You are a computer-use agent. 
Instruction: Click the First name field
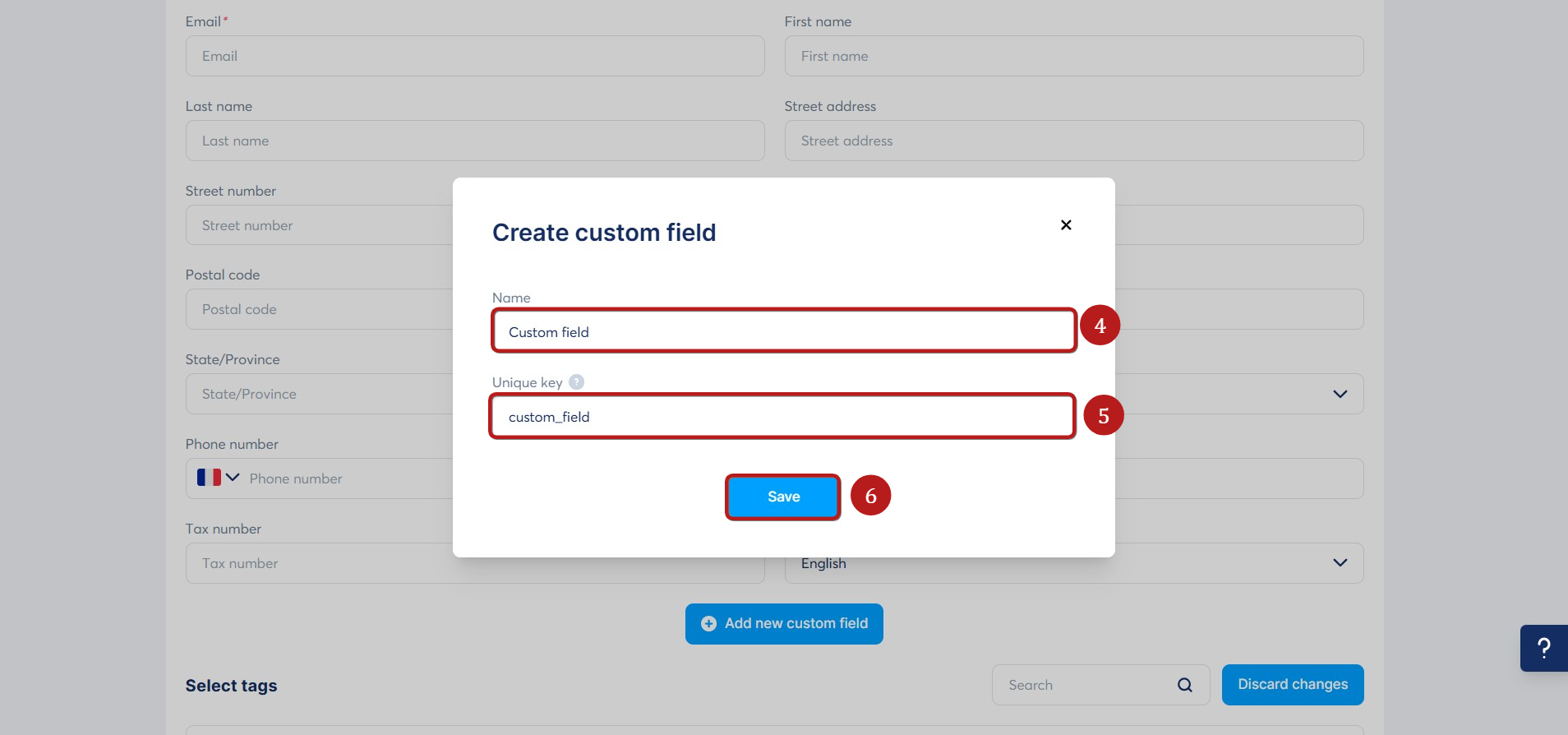pyautogui.click(x=1074, y=56)
